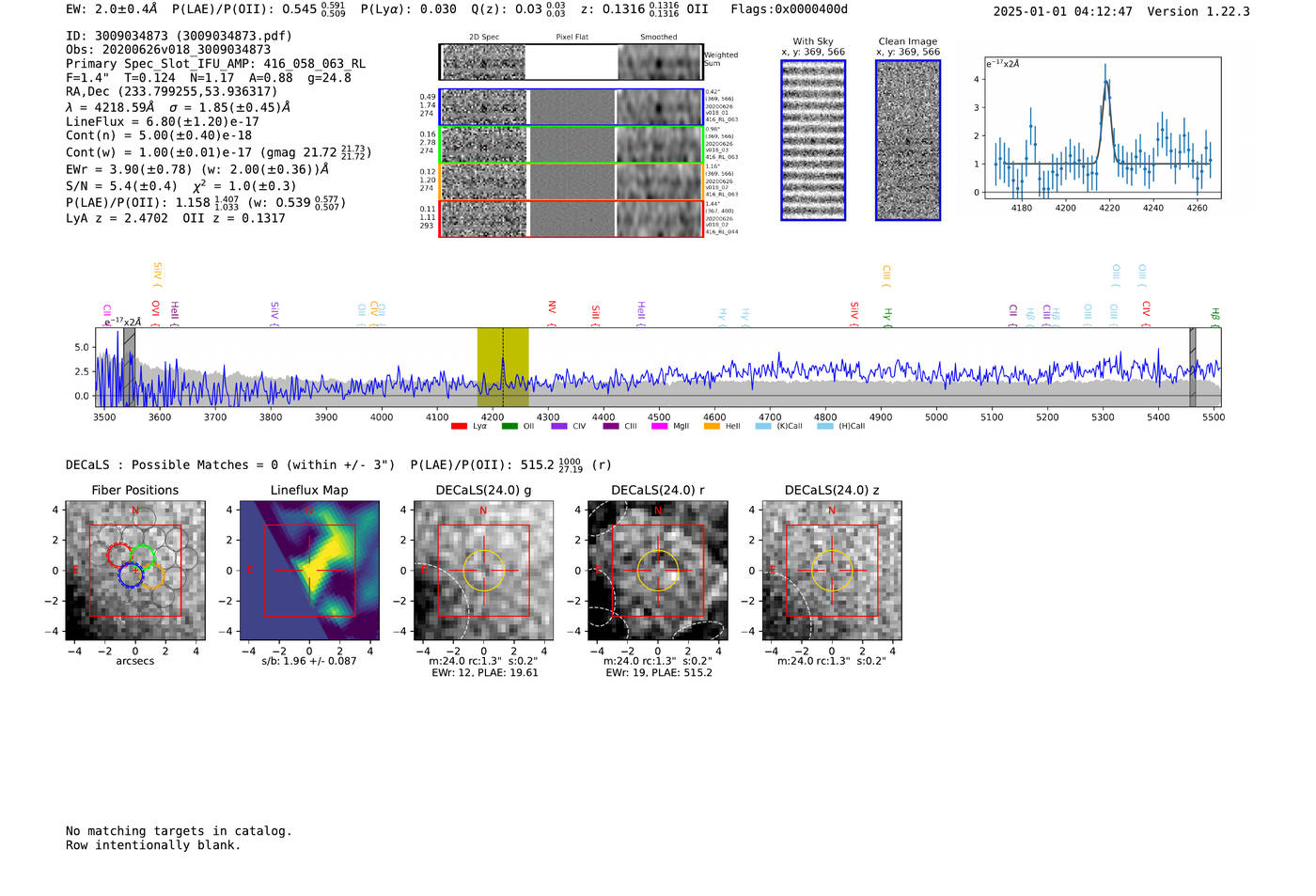This screenshot has width=1316, height=896.
Task: Click the orange HeII legend swatch
Action: coord(712,427)
